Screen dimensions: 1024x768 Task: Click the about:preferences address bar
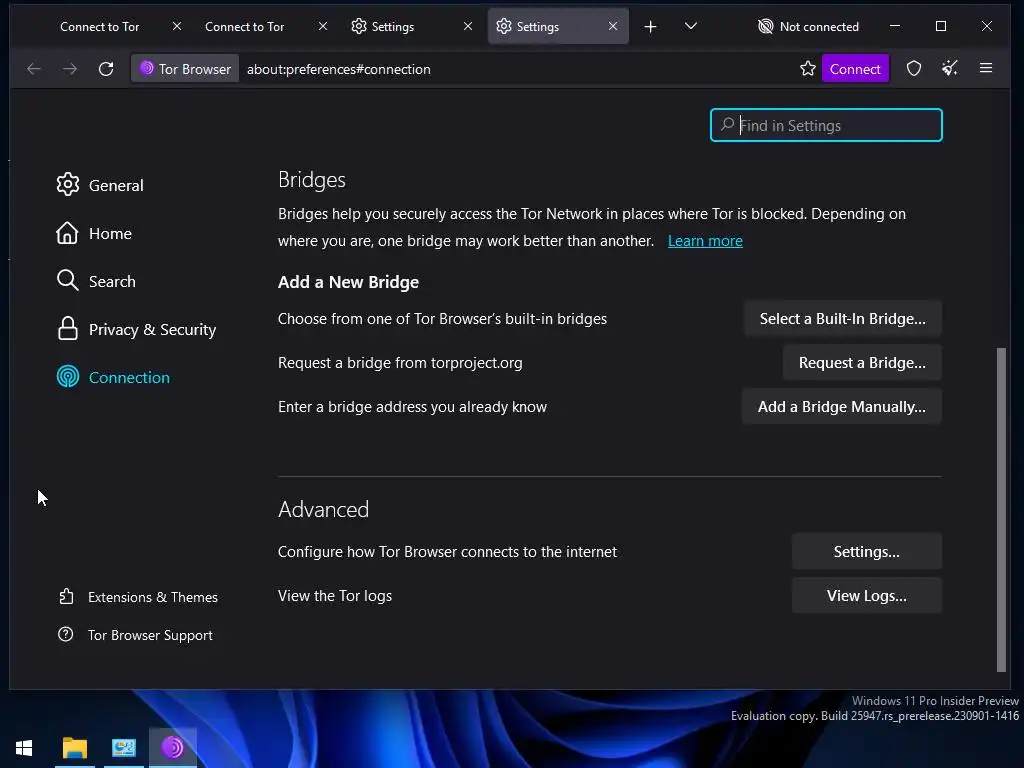(516, 69)
